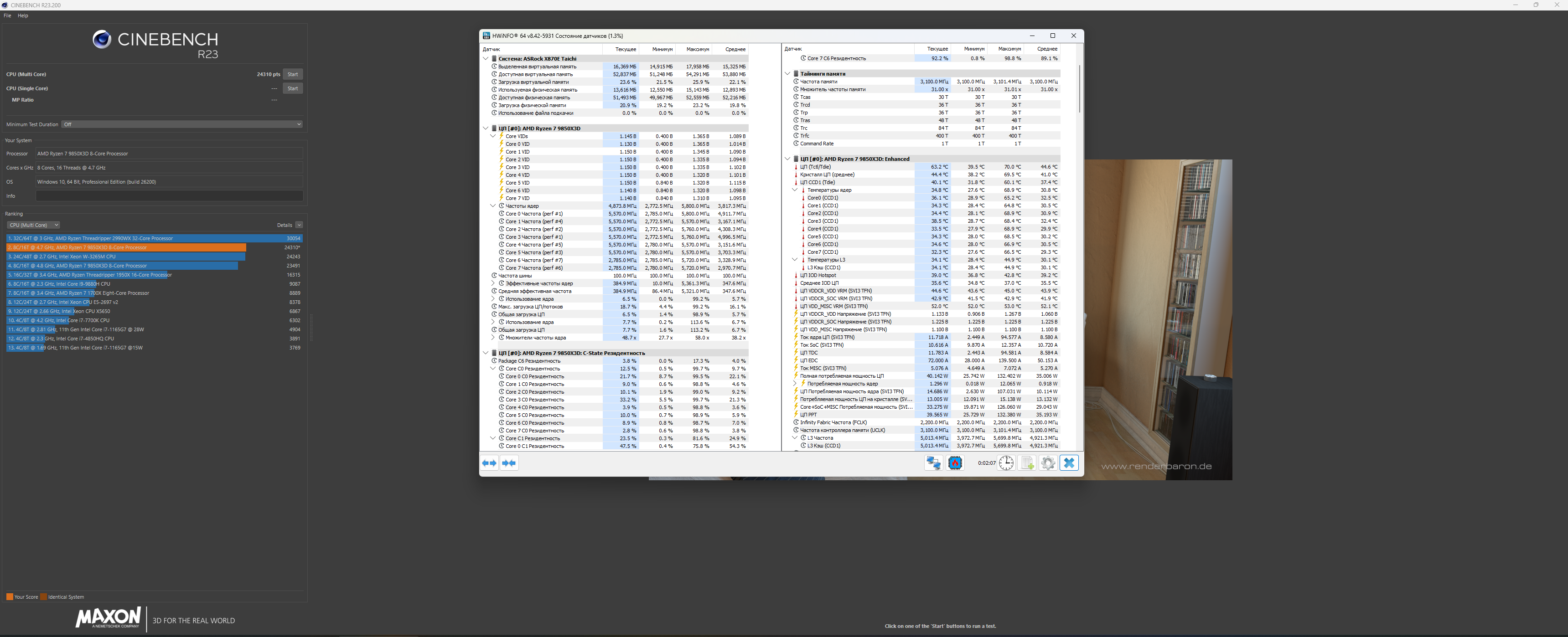Open the ranking Details dropdown arrow

[x=299, y=225]
